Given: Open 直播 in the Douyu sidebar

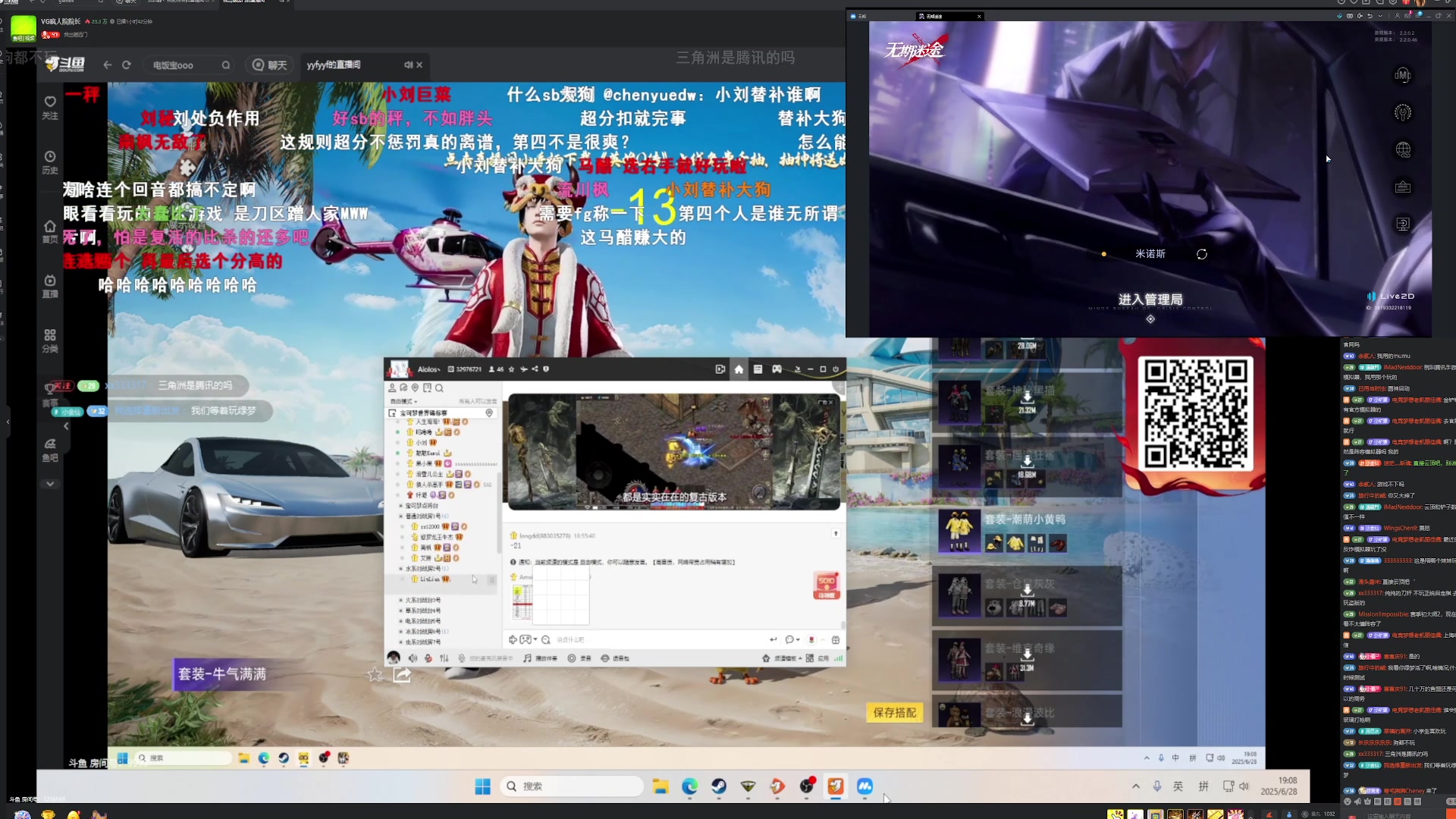Looking at the screenshot, I should click(50, 286).
